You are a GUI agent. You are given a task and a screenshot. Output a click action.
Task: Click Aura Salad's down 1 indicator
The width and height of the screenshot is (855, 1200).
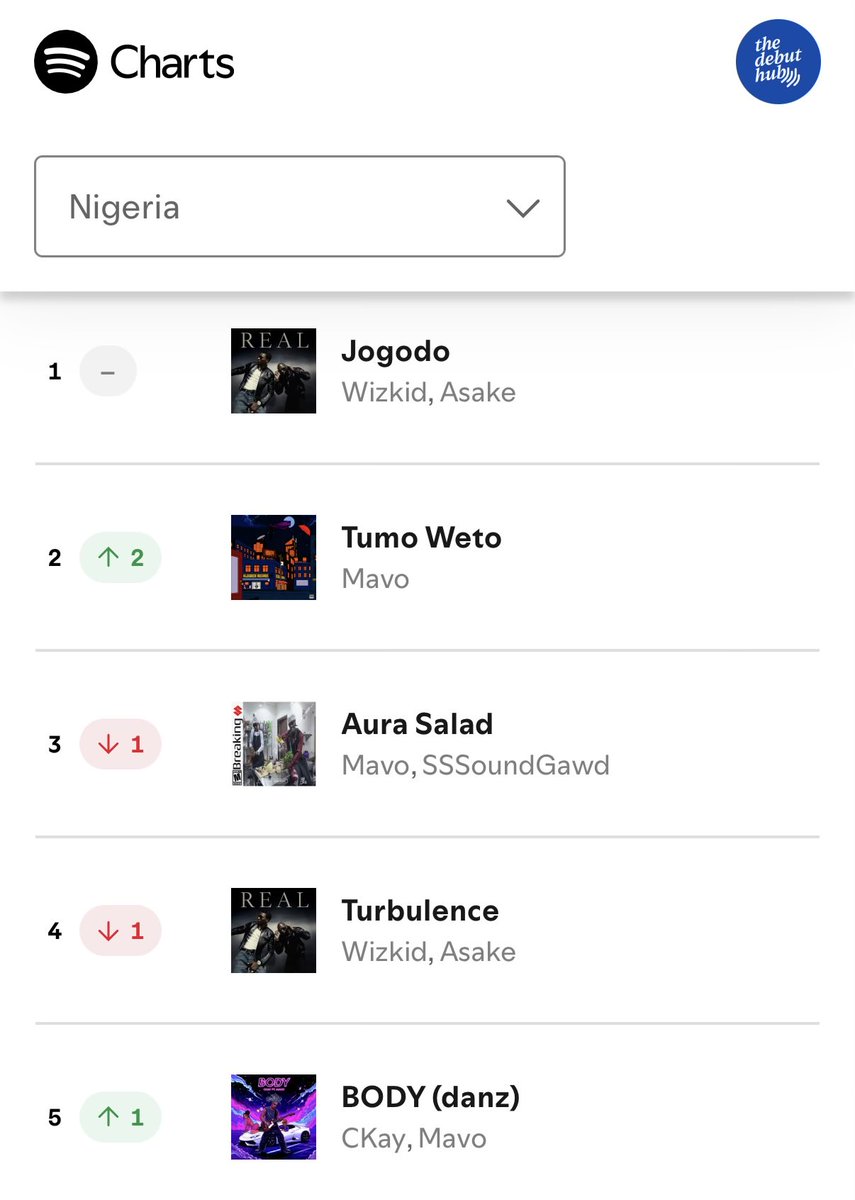click(x=120, y=744)
